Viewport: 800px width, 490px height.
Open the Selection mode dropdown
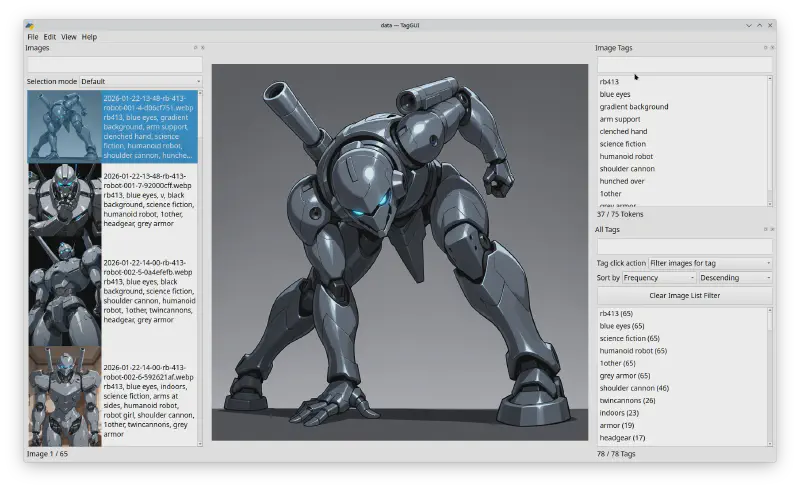click(140, 81)
